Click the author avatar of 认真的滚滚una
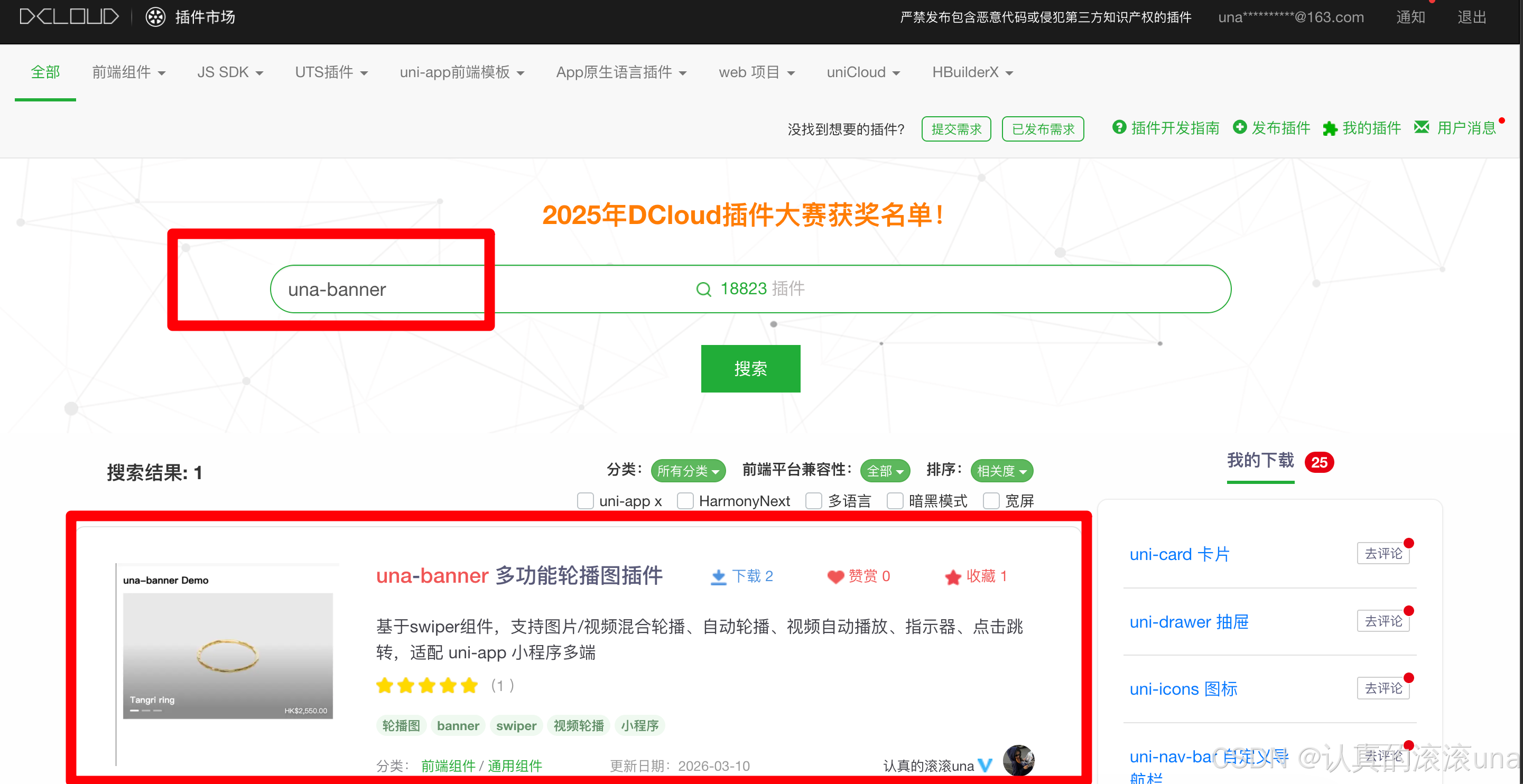 (1018, 760)
